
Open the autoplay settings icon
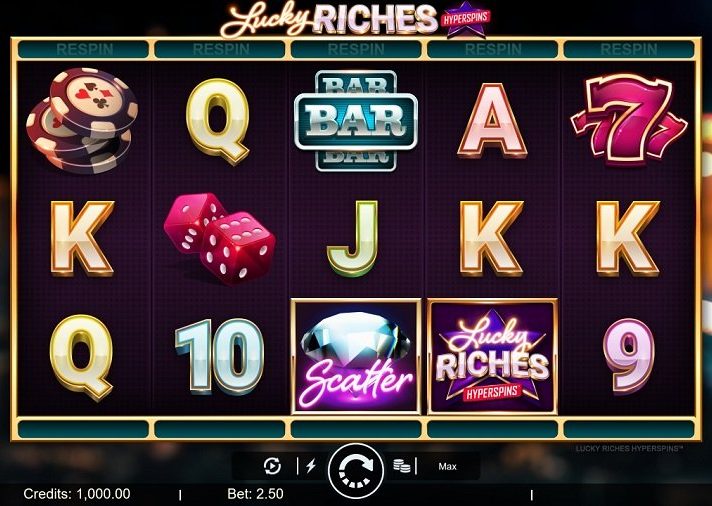tap(272, 466)
